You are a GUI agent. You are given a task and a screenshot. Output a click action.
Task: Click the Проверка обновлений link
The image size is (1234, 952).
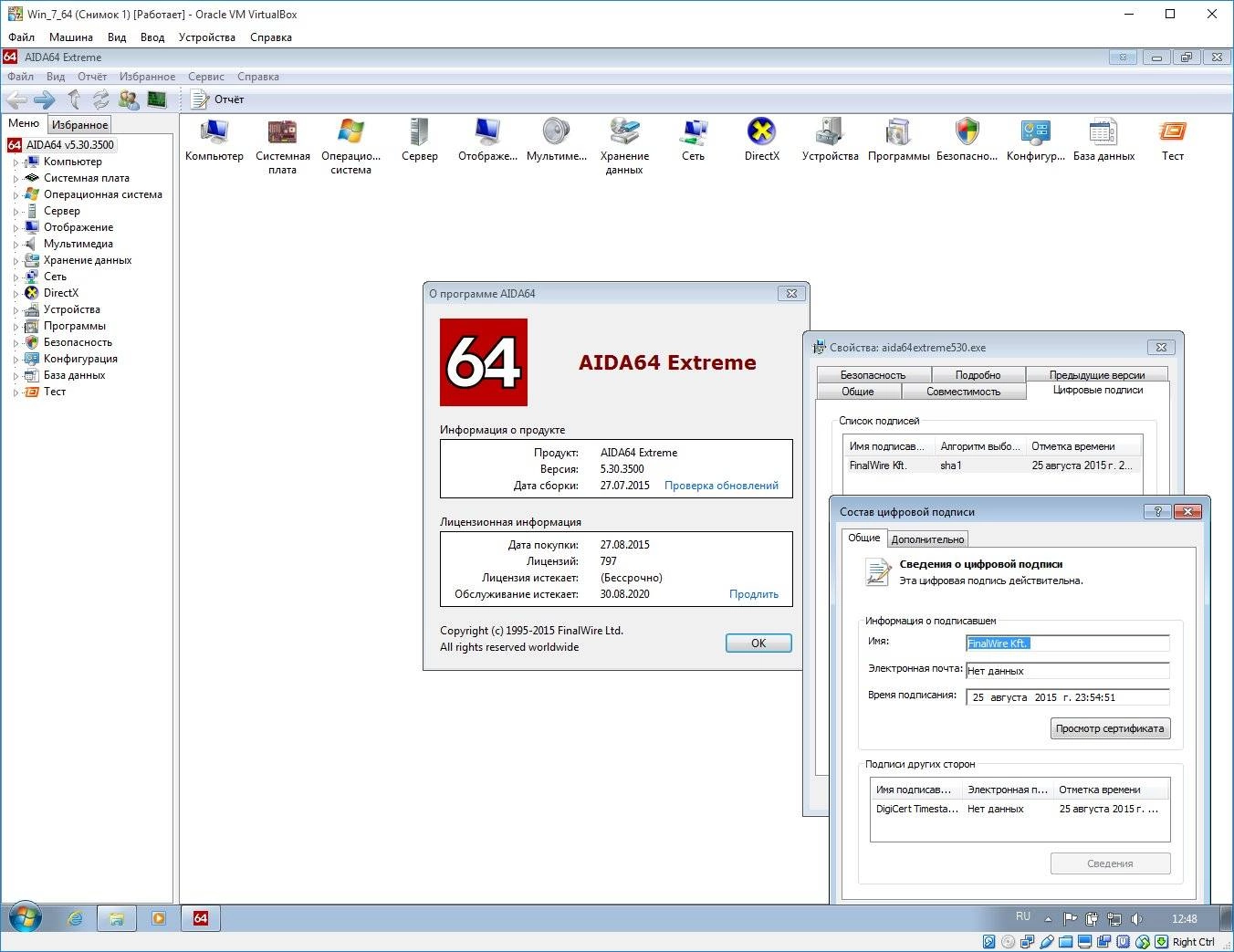pyautogui.click(x=721, y=486)
